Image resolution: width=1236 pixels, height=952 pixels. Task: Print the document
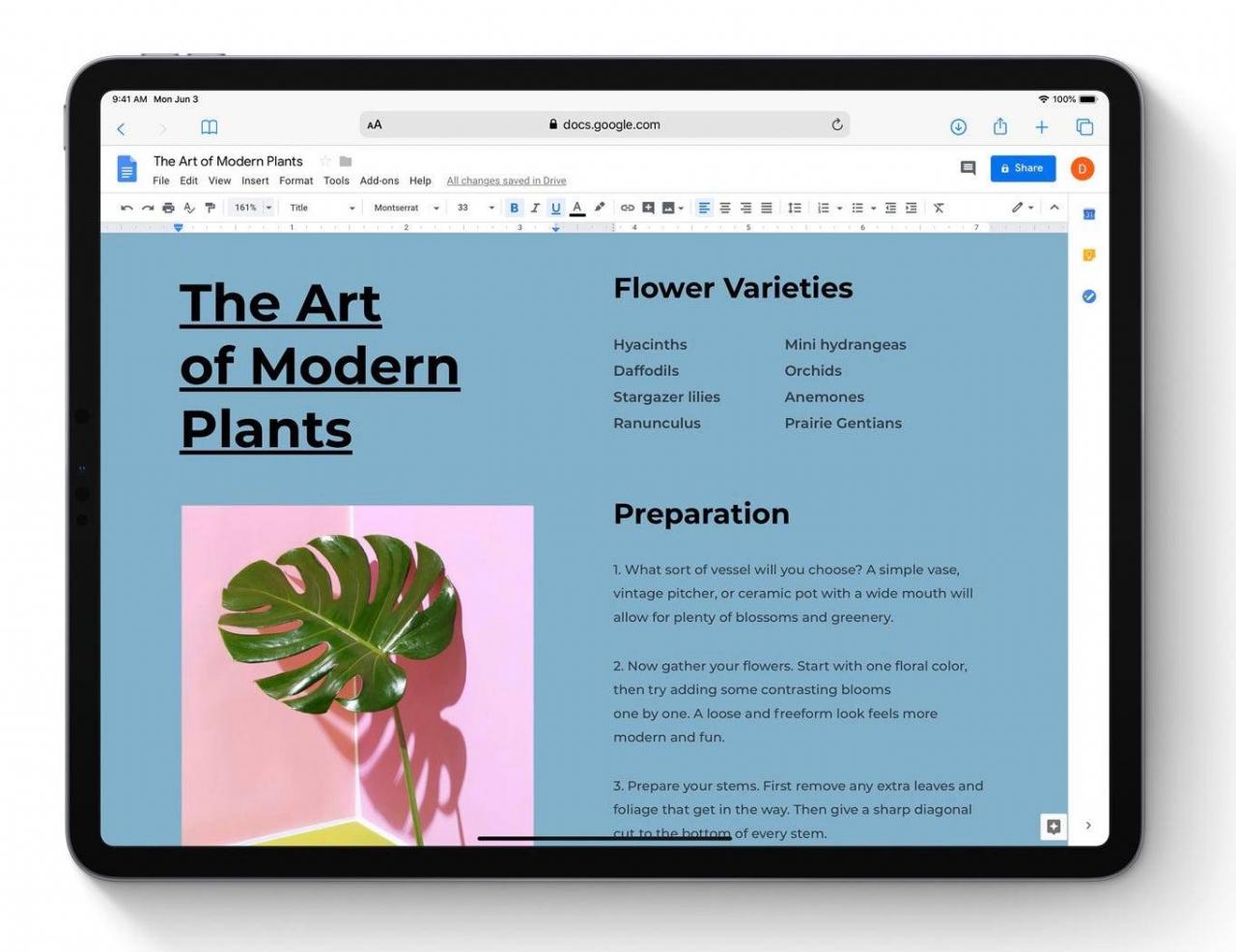pos(168,208)
